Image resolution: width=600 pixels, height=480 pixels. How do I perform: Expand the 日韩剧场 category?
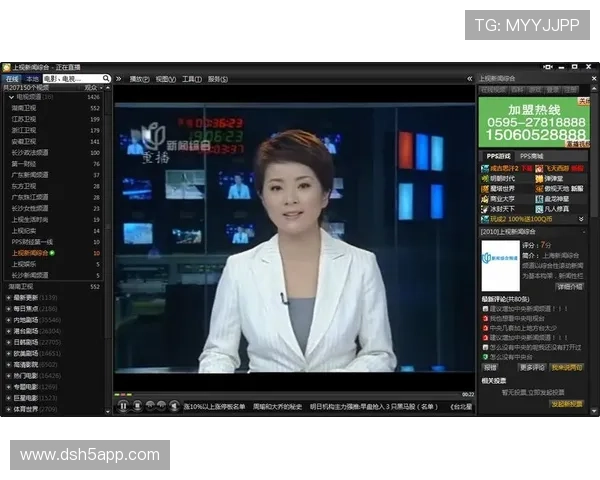point(8,342)
